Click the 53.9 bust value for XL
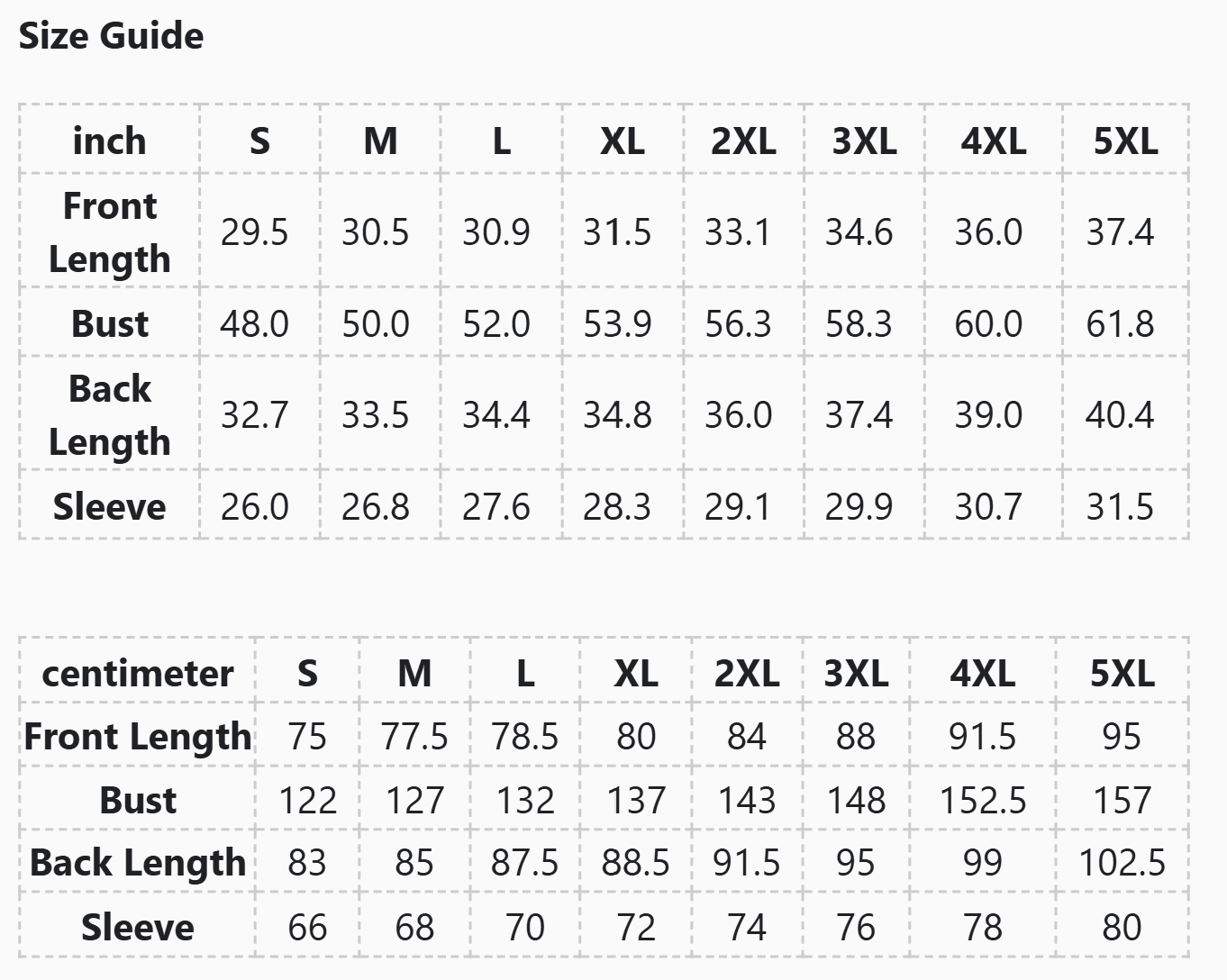Screen dimensions: 1227x980 tap(617, 323)
